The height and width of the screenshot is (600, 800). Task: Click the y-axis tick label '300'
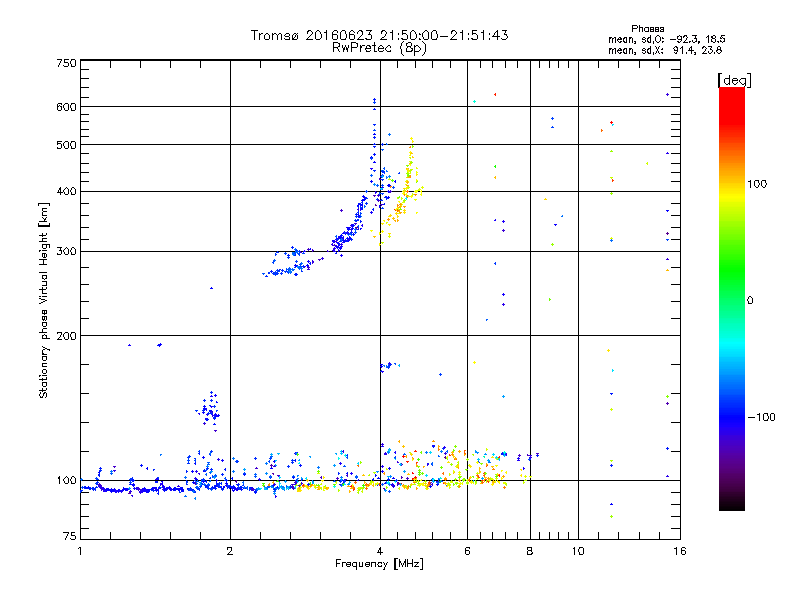point(66,252)
